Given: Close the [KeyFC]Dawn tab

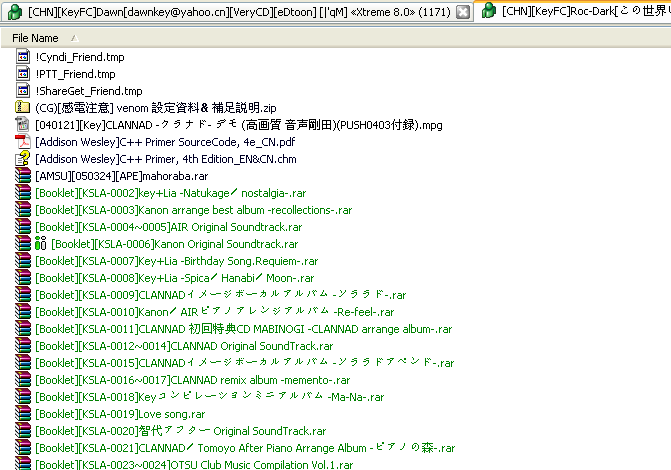Looking at the screenshot, I should pyautogui.click(x=463, y=12).
